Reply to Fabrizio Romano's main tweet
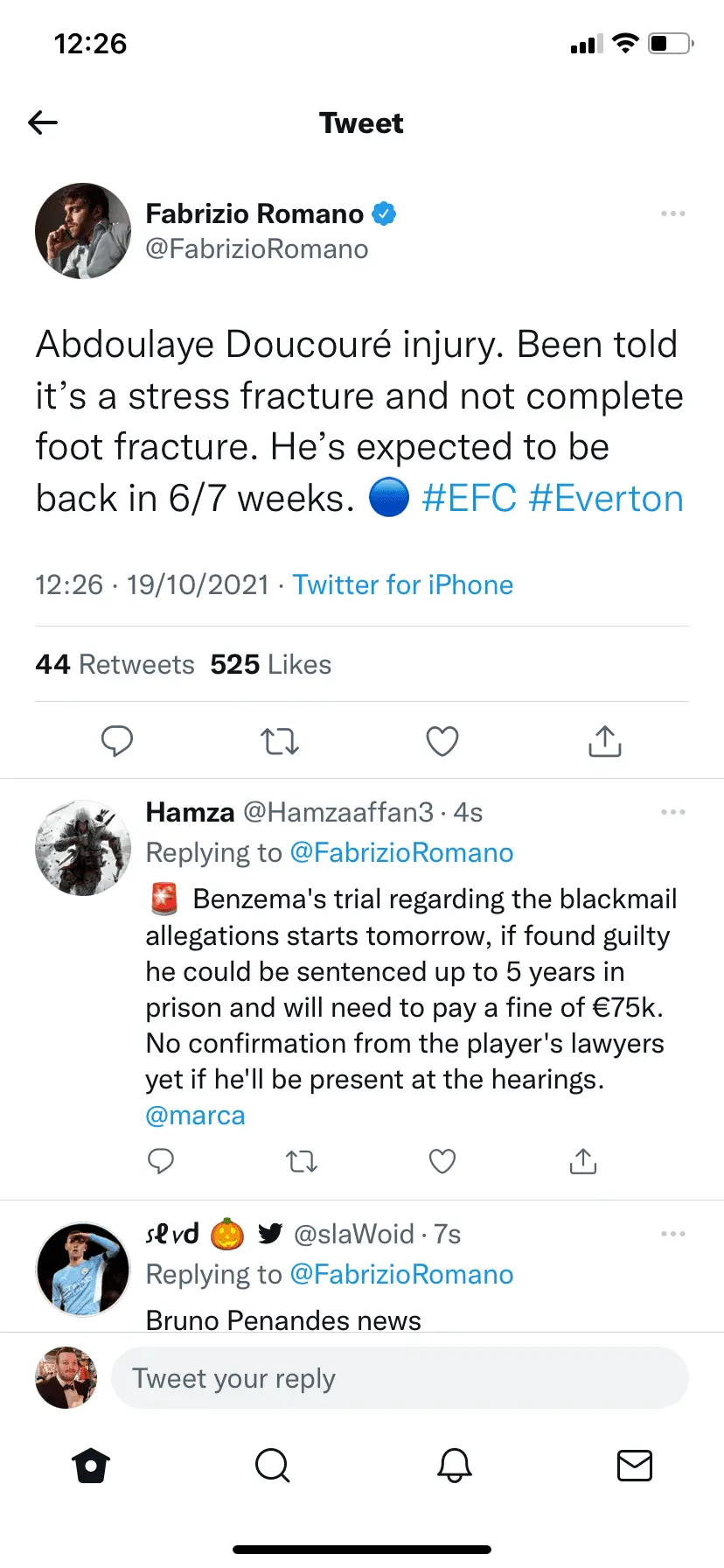The height and width of the screenshot is (1568, 724). pyautogui.click(x=117, y=741)
